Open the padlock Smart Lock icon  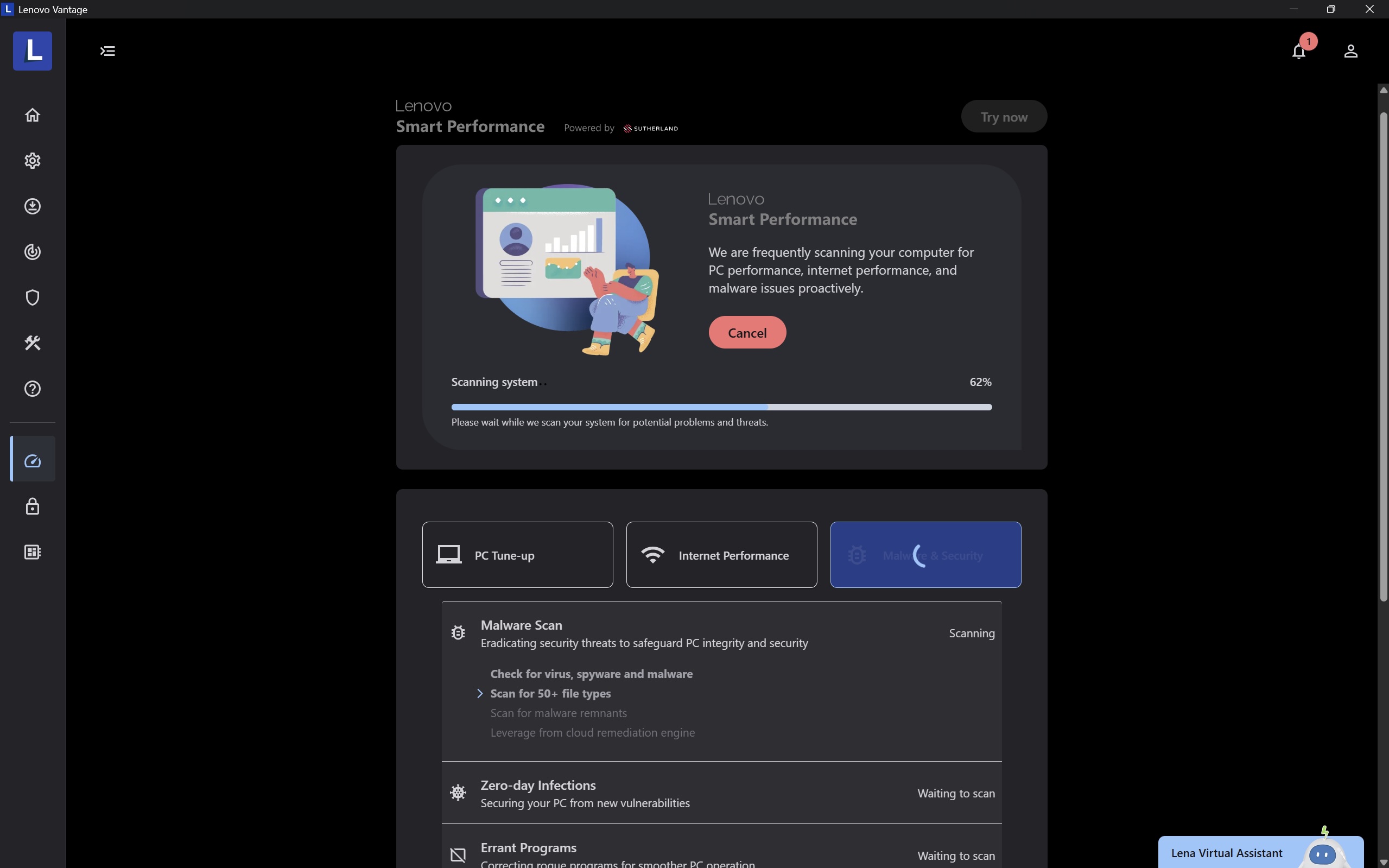pyautogui.click(x=32, y=506)
